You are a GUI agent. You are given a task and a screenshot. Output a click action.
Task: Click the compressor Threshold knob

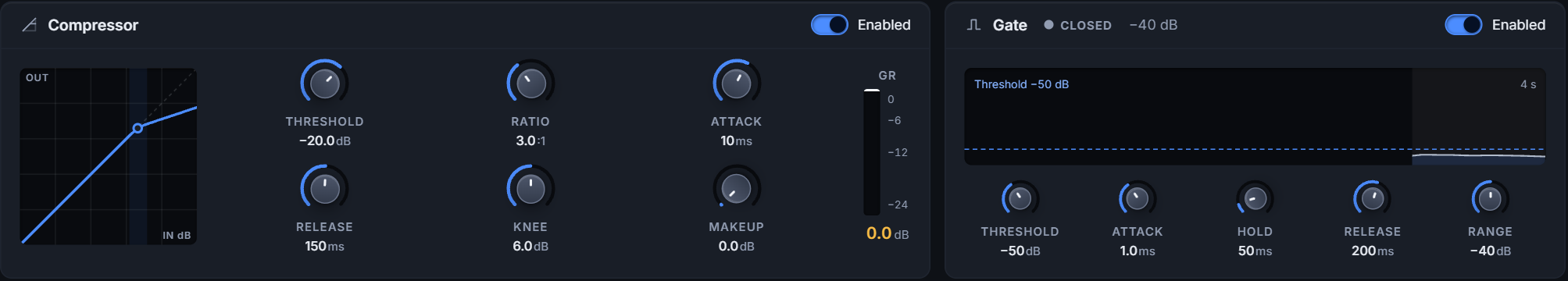coord(325,83)
